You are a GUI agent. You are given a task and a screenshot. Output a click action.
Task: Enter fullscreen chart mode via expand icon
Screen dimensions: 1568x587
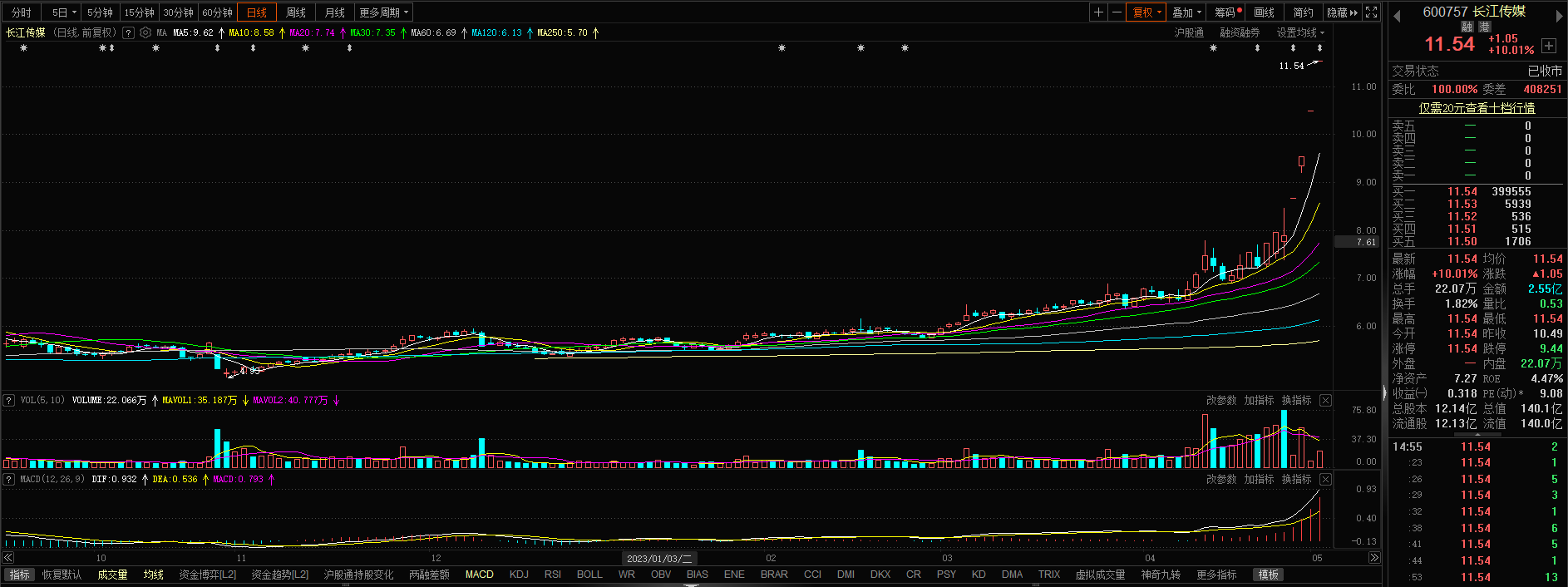point(1372,12)
